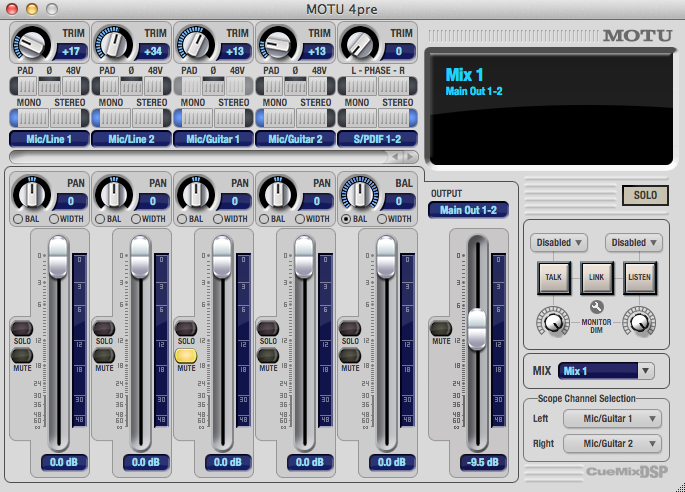Click the Mic/Guitar 1 pan knob

pyautogui.click(x=196, y=193)
